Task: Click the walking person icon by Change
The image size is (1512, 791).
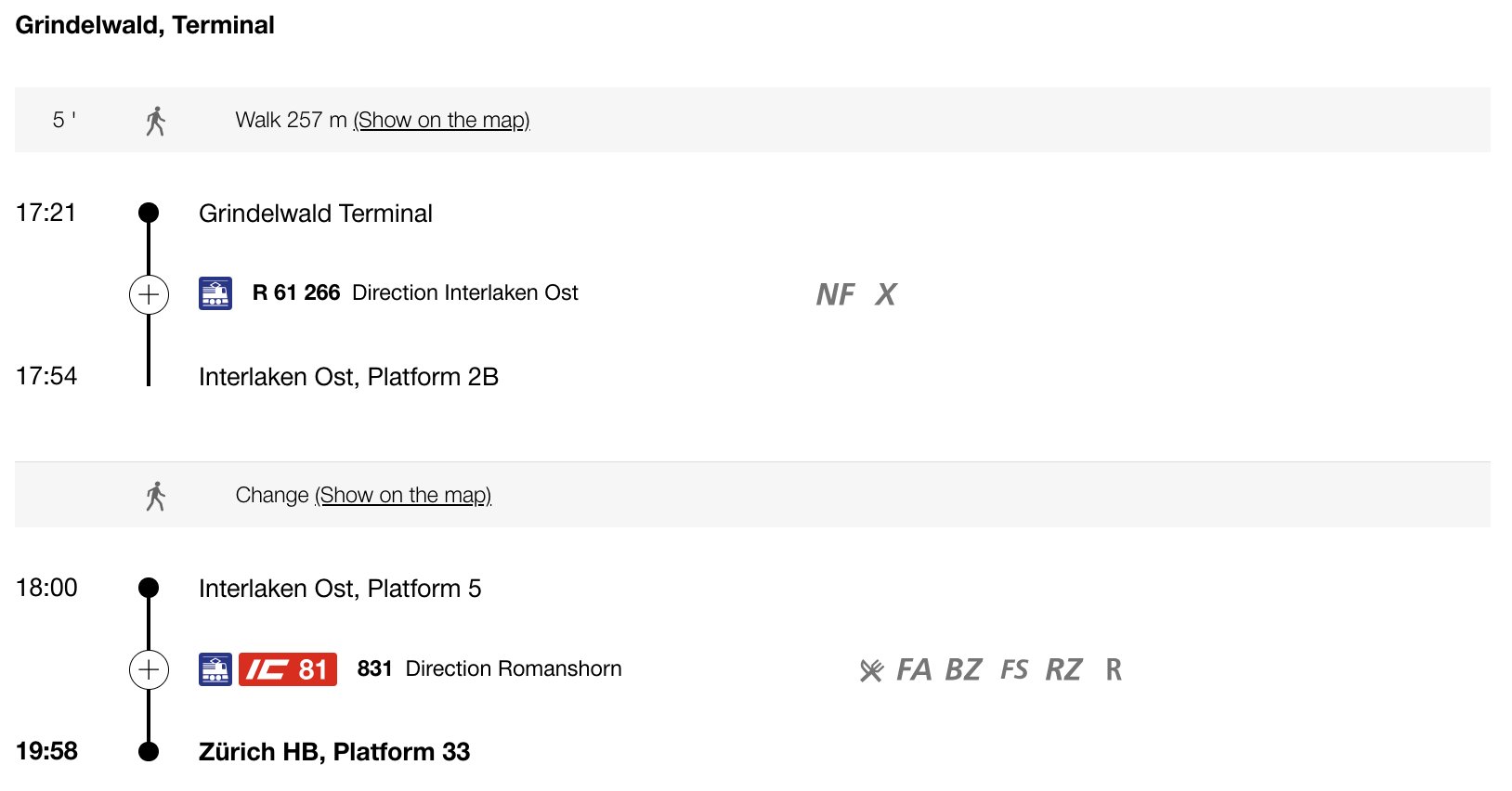Action: coord(156,496)
